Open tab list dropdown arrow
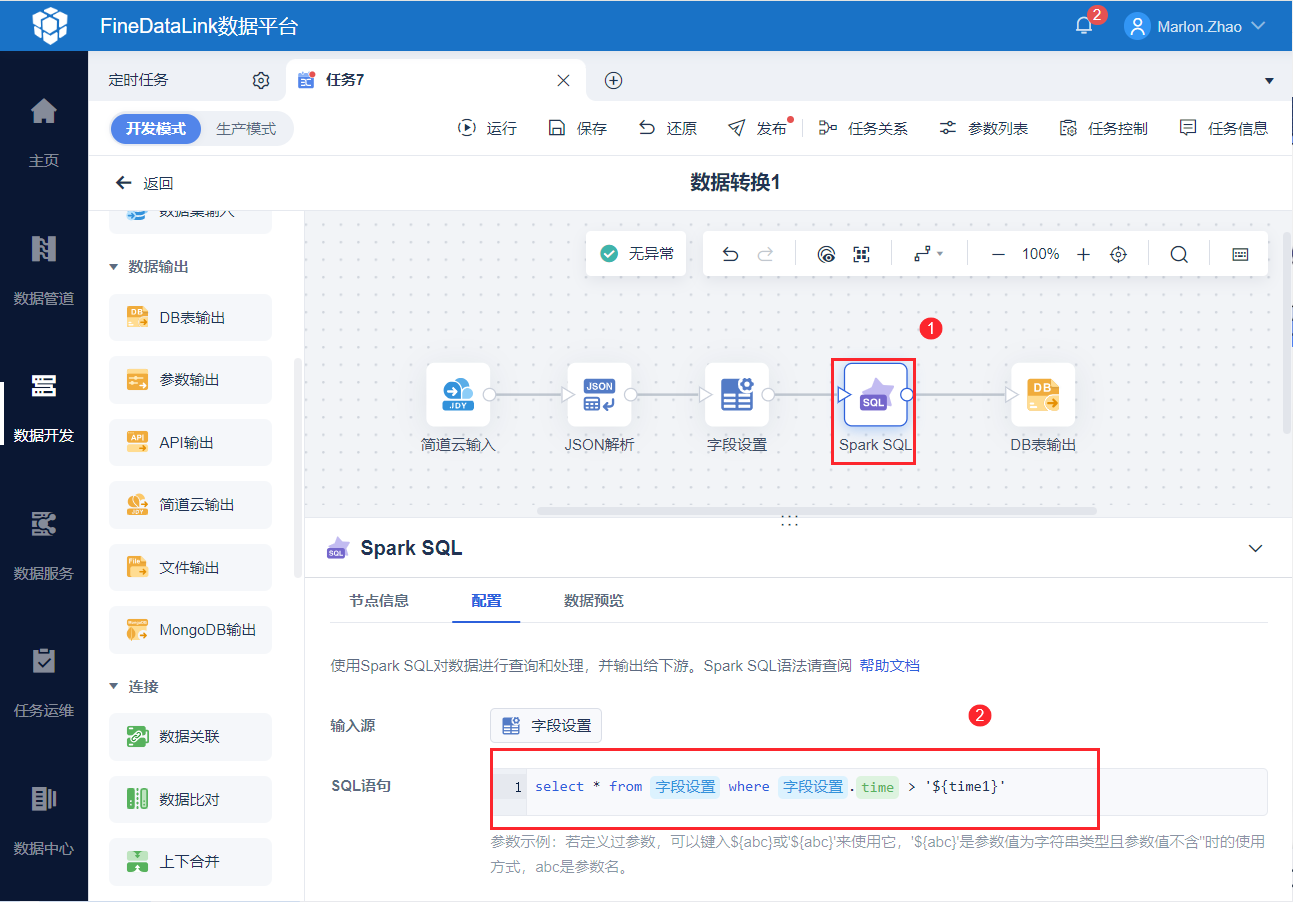Viewport: 1293px width, 902px height. [1269, 80]
